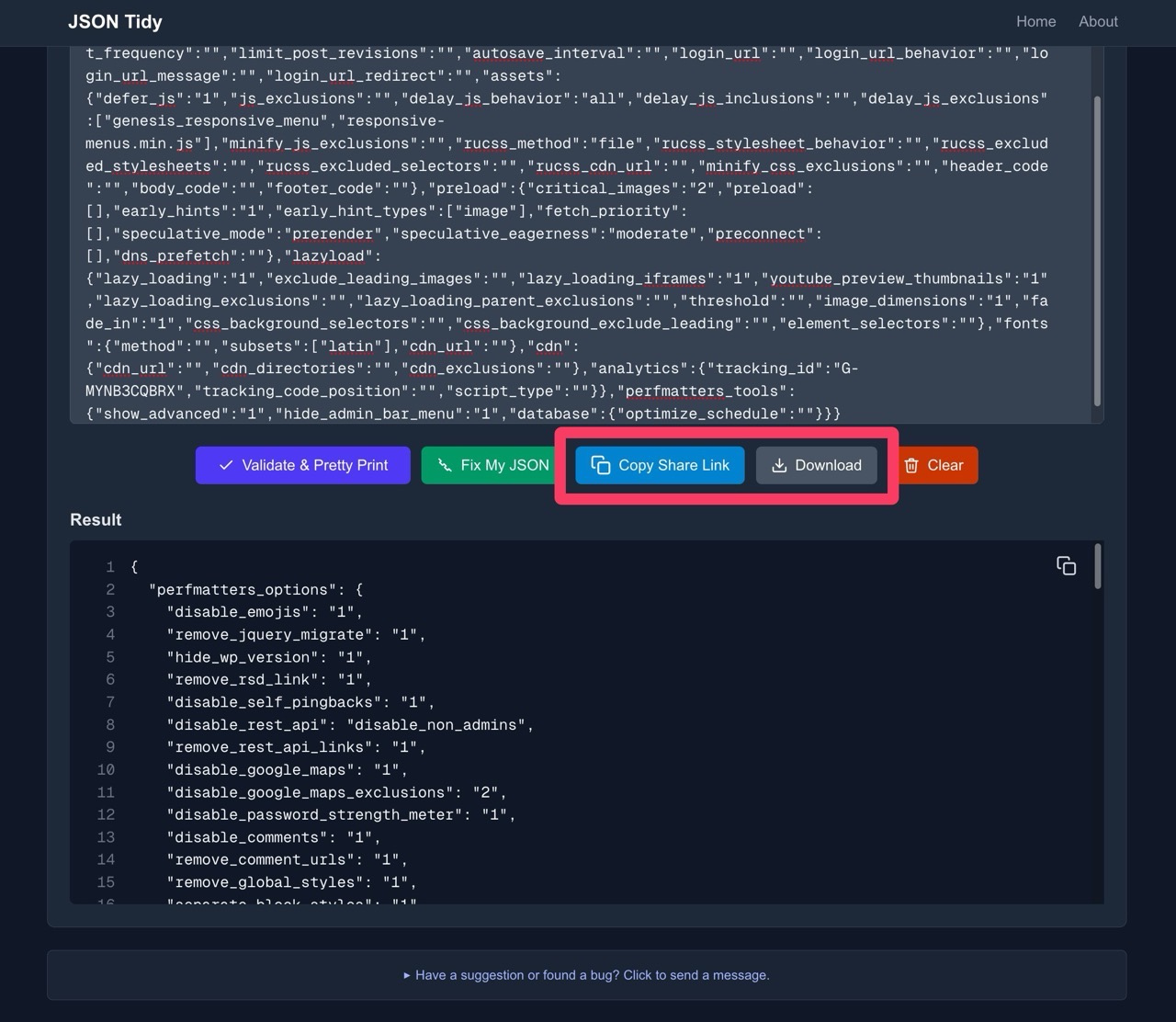Click "genesis_responsive_menu" text in input
Viewport: 1176px width, 1022px height.
click(216, 120)
